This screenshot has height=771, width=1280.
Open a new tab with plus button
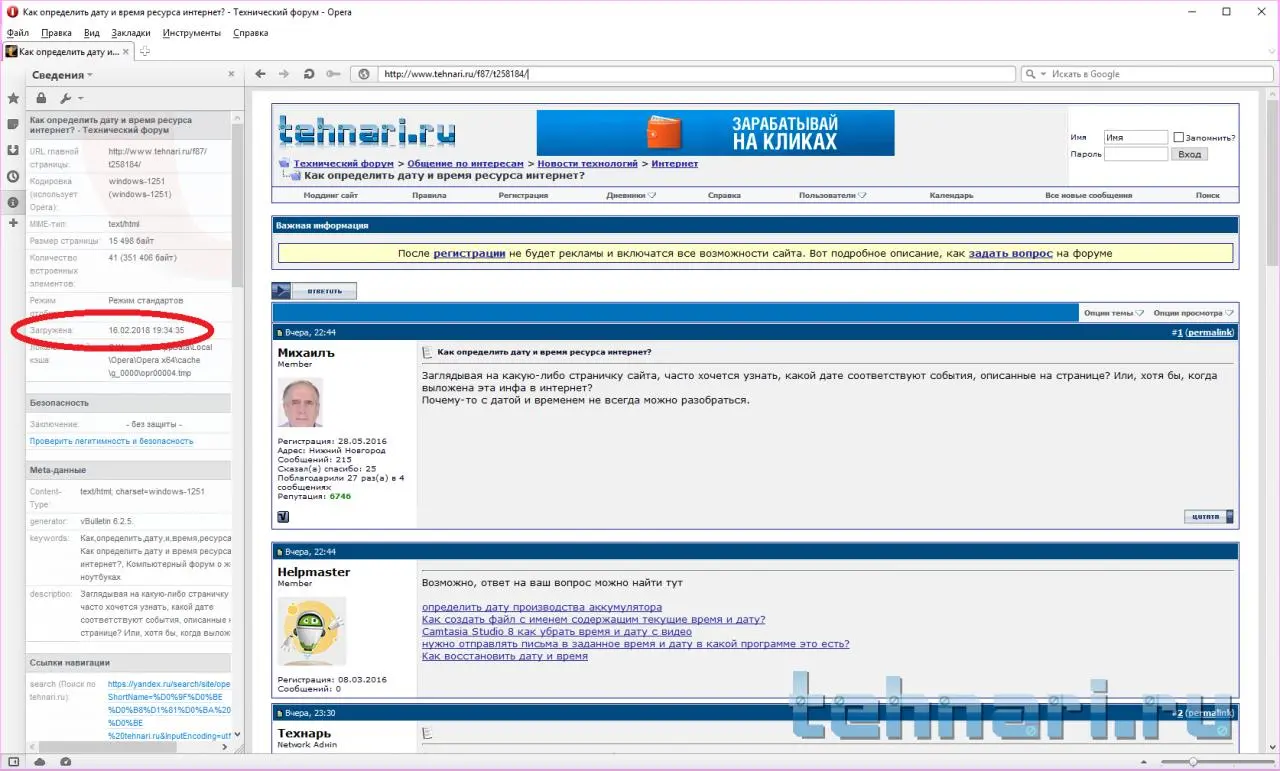coord(145,51)
